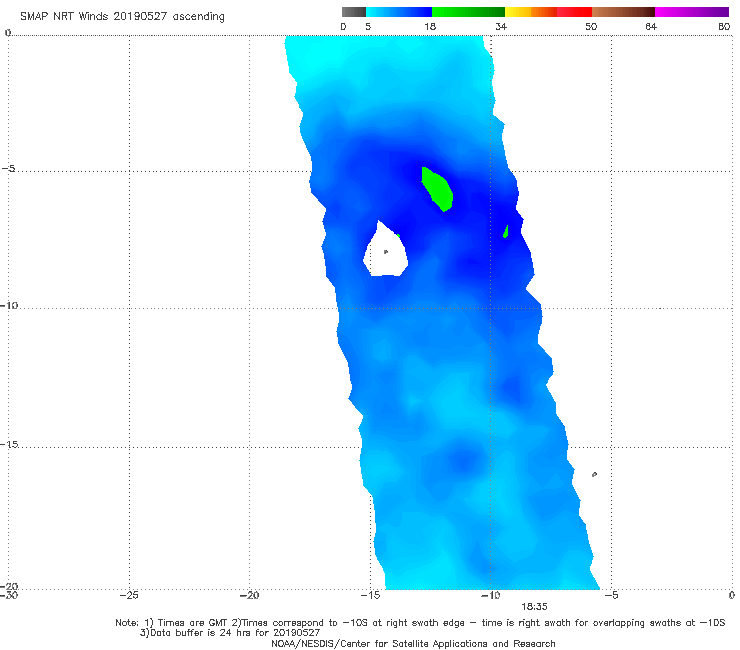Click the brown segment of the color bar
Viewport: 740px width, 650px height.
(623, 12)
